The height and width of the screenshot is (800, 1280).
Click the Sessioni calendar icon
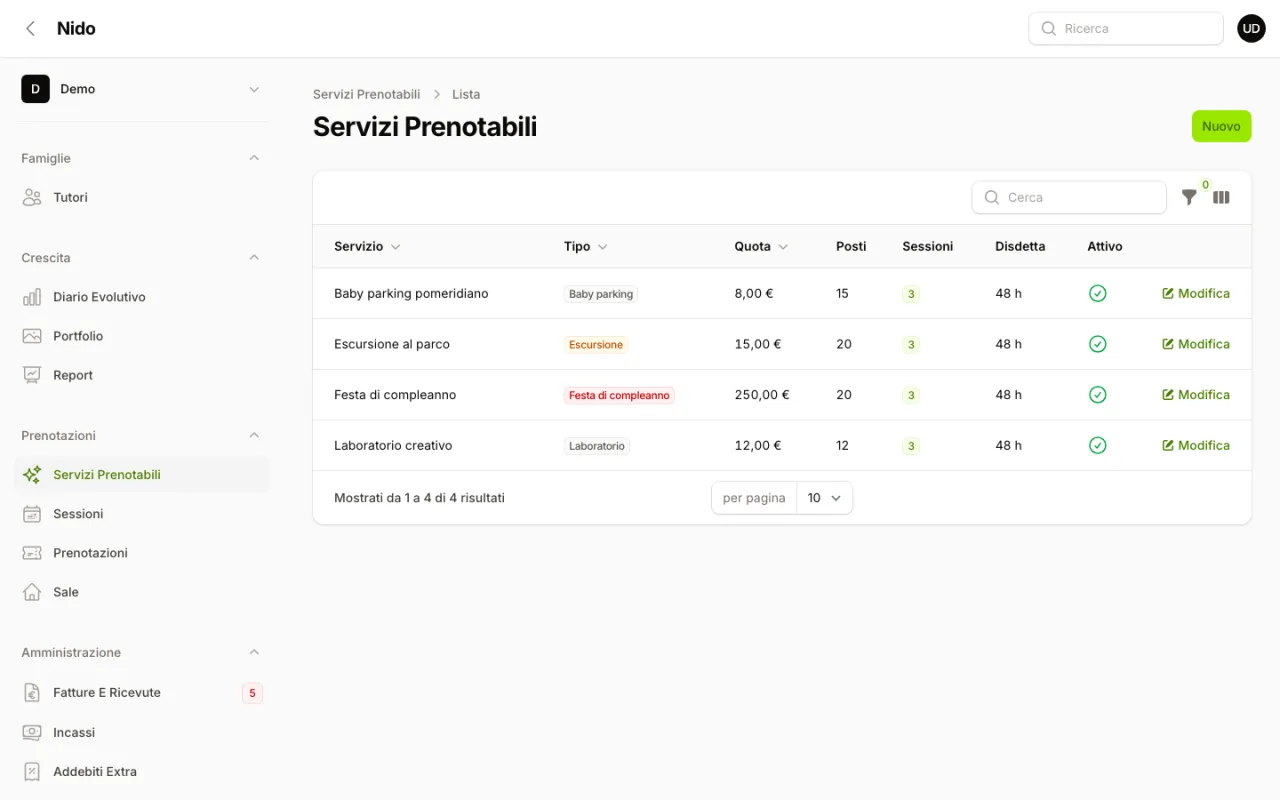32,514
